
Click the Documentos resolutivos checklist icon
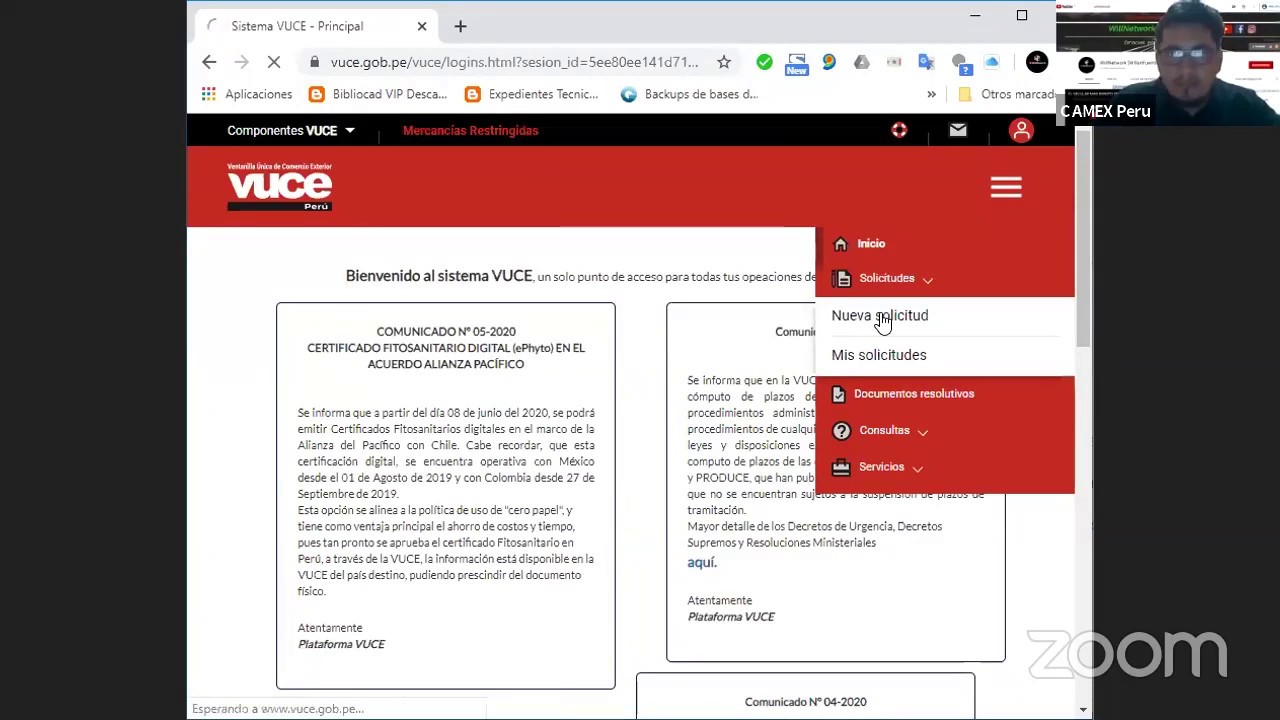coord(839,394)
